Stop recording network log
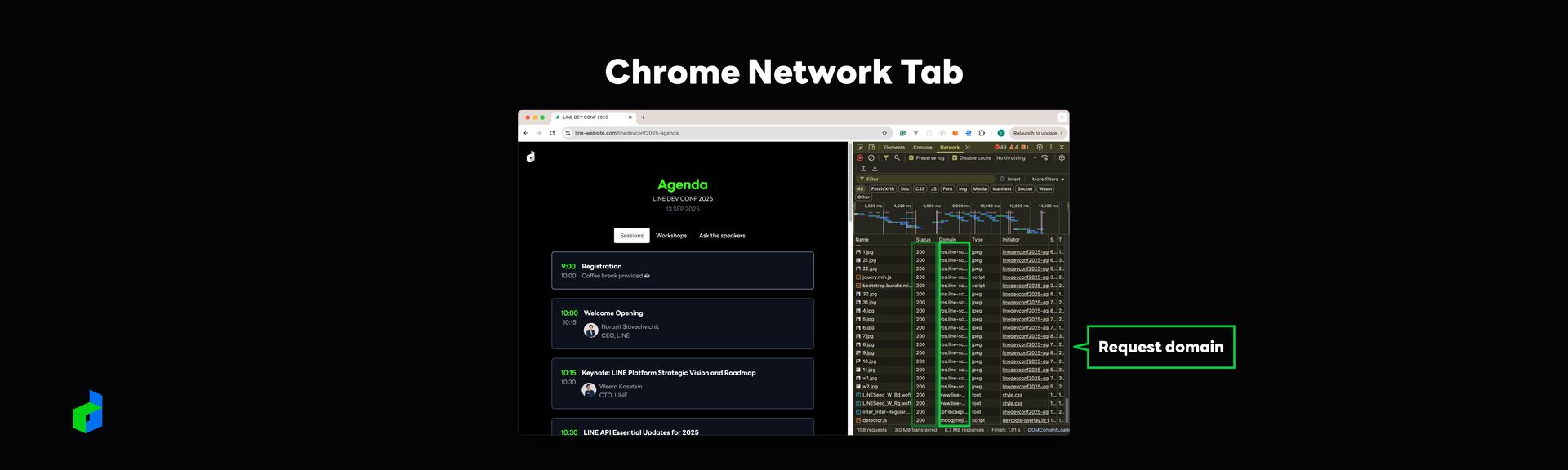The image size is (1568, 470). click(860, 157)
